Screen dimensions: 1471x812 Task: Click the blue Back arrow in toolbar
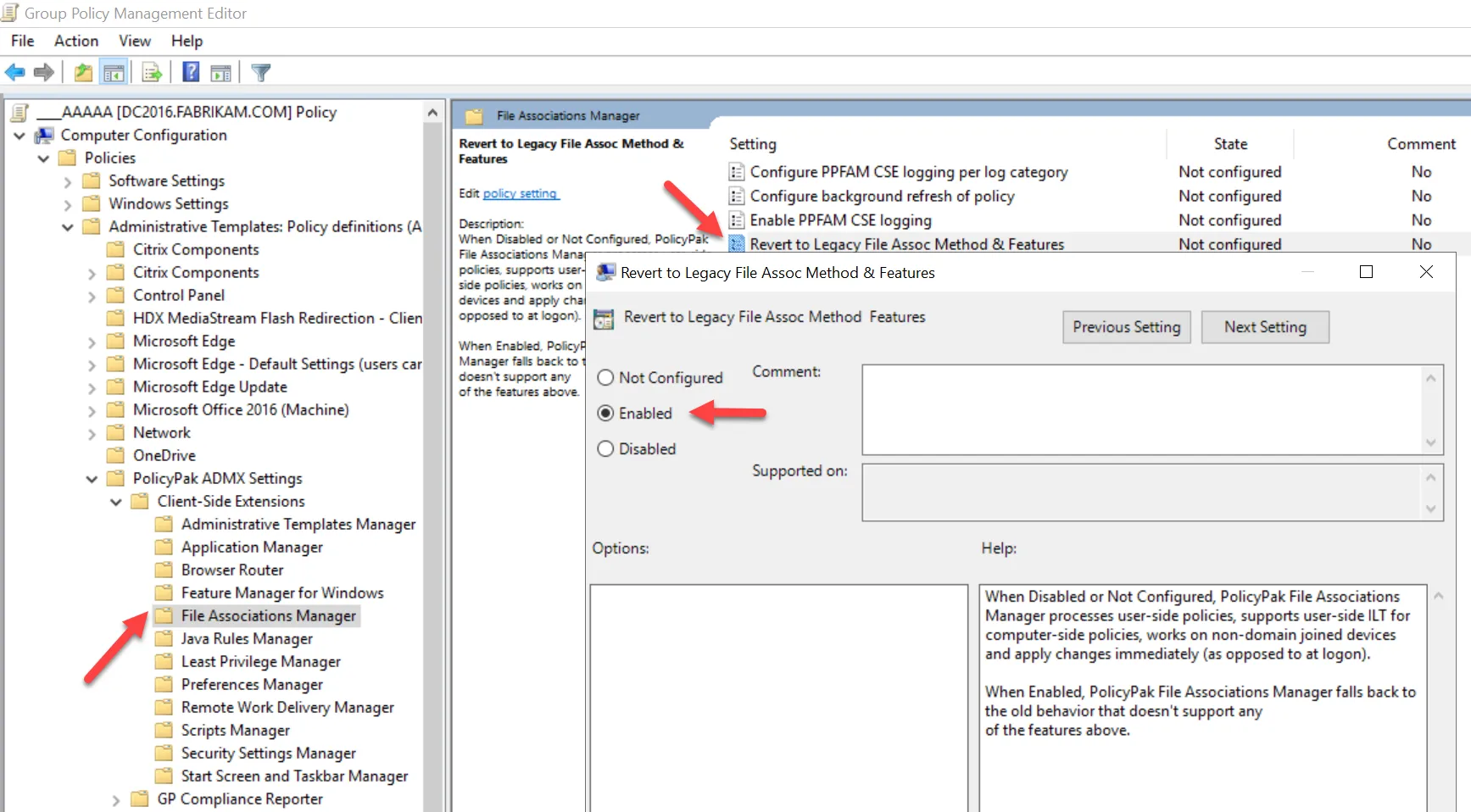pos(15,73)
